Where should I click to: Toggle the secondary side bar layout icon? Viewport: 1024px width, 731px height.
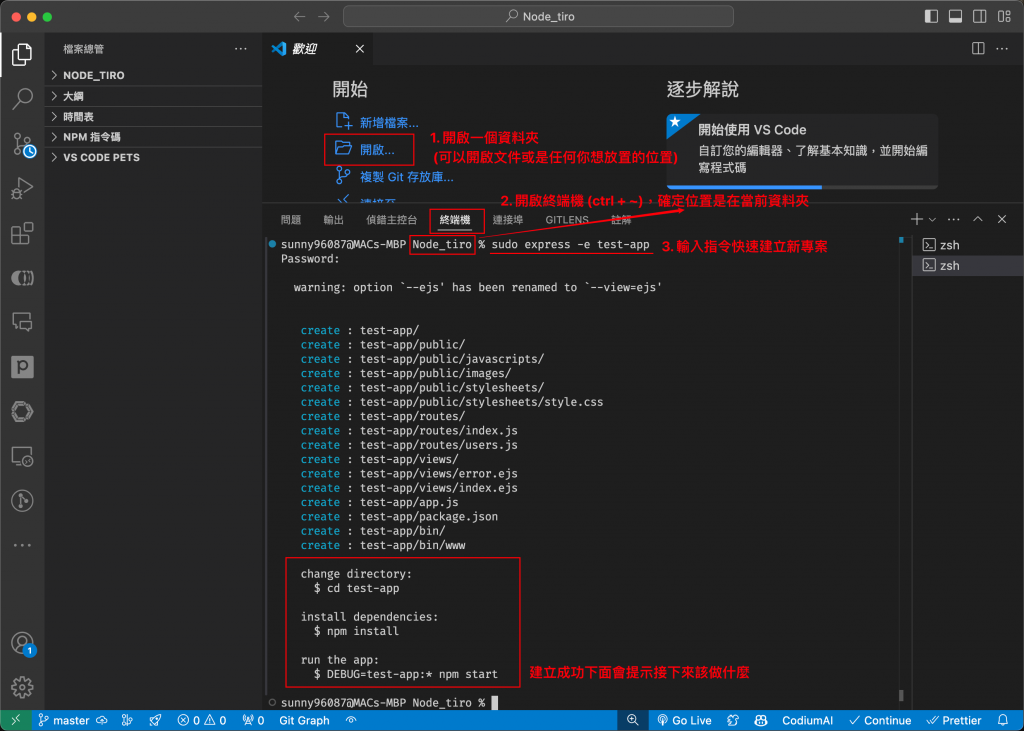click(x=980, y=16)
